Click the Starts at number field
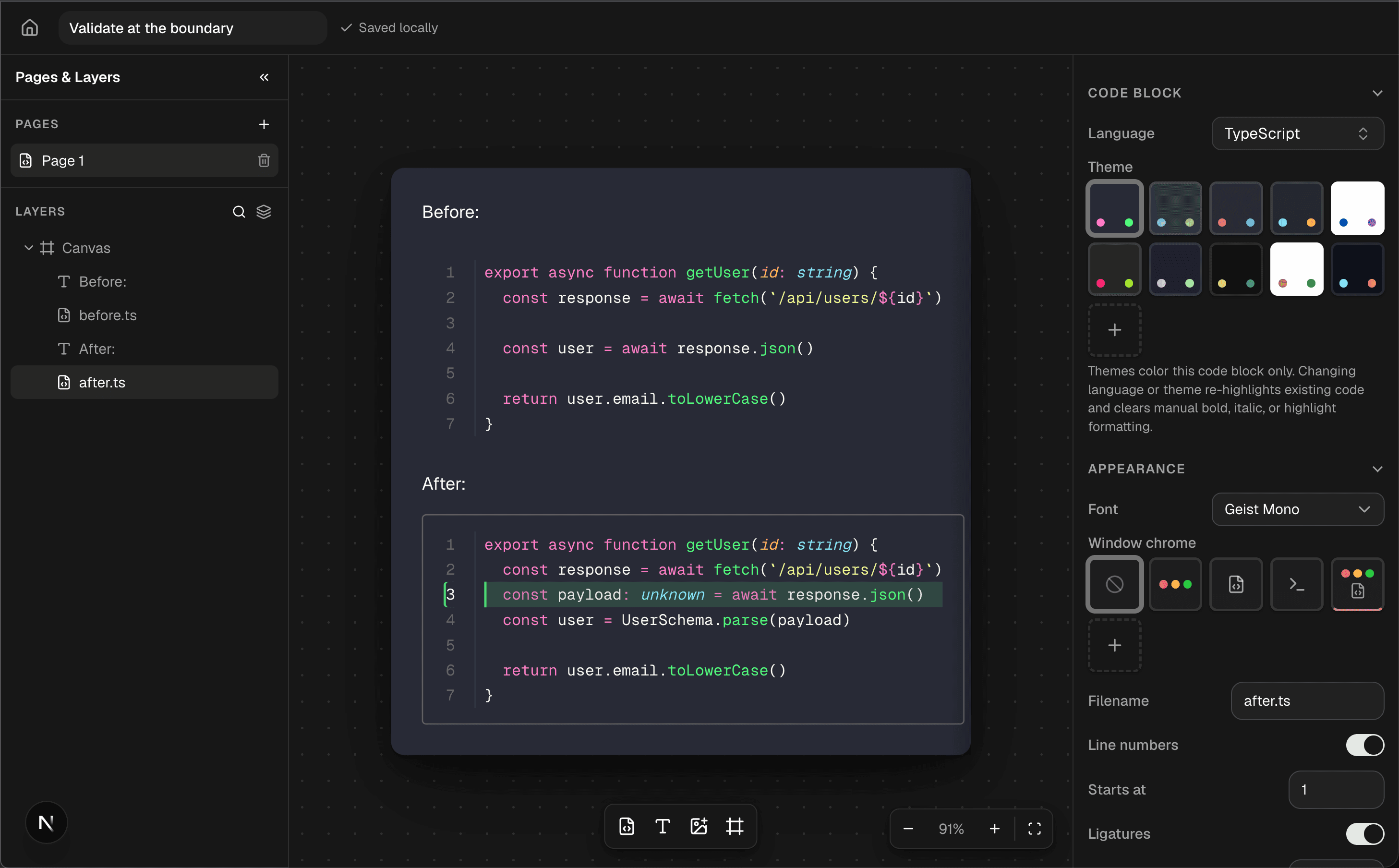This screenshot has height=868, width=1399. coord(1336,789)
